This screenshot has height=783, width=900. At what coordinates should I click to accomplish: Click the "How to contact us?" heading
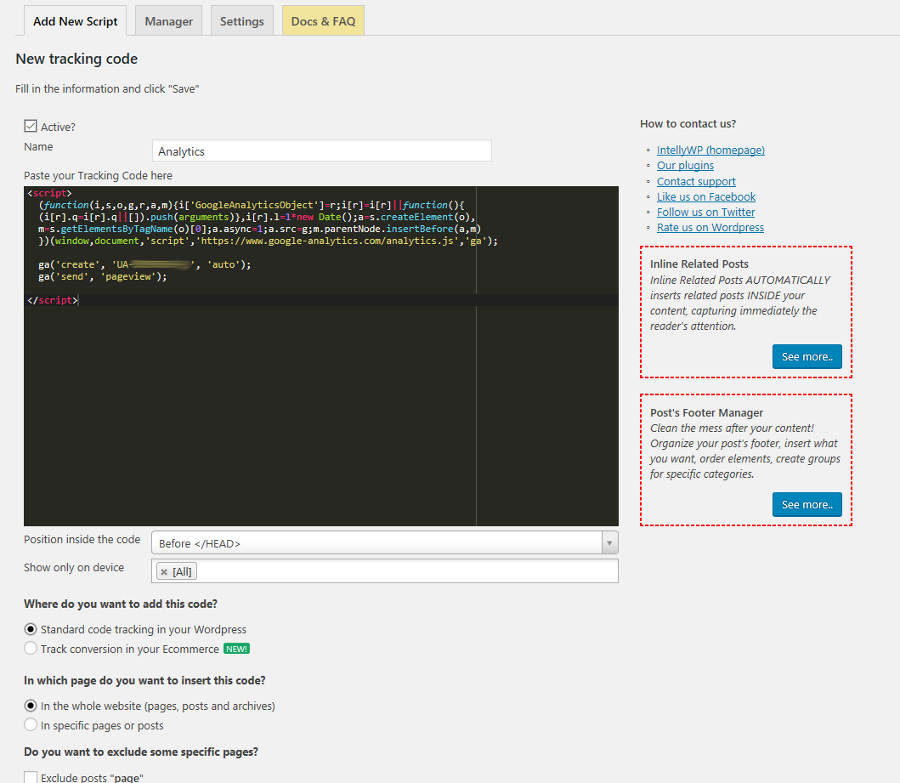688,123
